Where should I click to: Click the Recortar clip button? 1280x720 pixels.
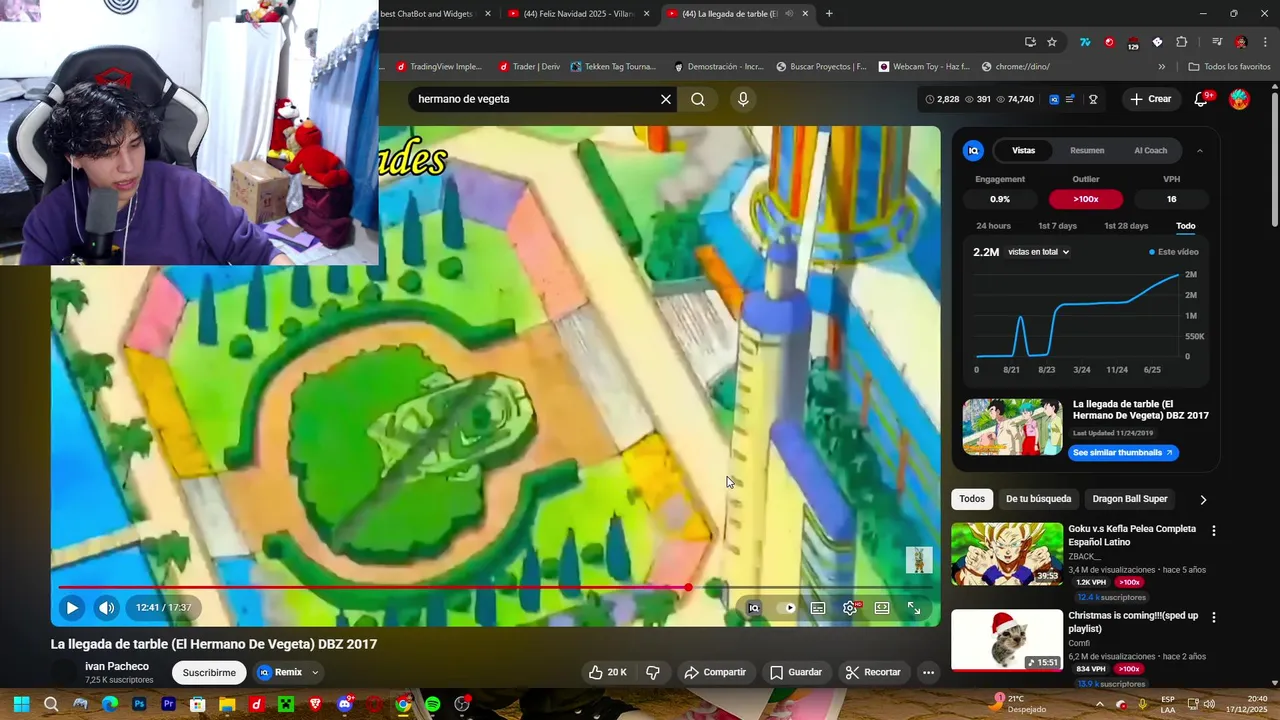[x=873, y=673]
